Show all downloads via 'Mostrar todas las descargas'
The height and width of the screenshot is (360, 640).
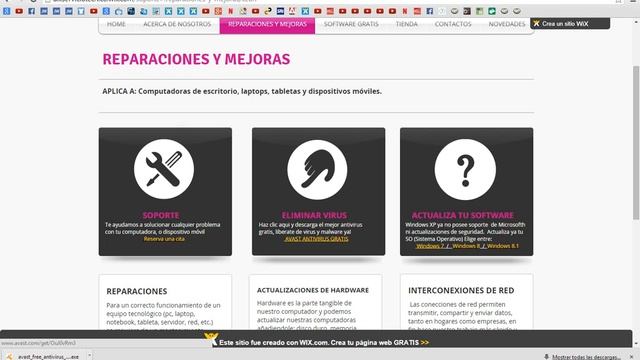coord(586,357)
